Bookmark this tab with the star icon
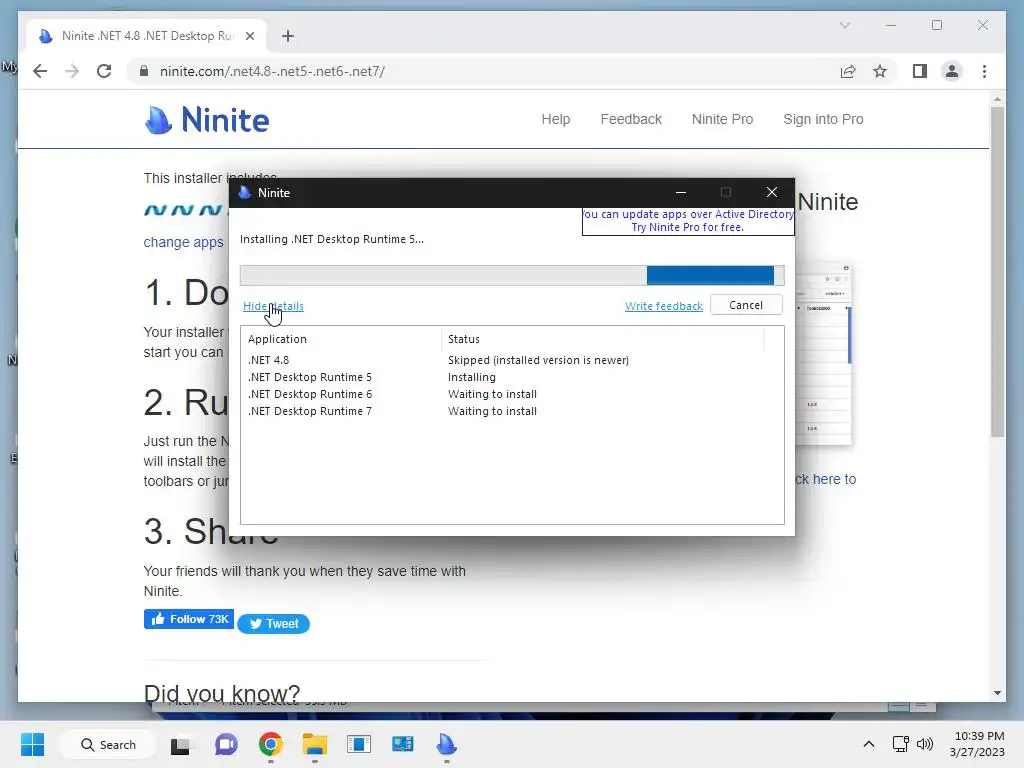 880,71
